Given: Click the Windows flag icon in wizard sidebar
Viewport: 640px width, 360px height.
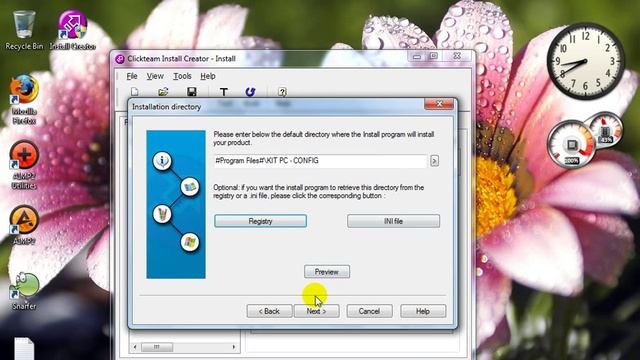Looking at the screenshot, I should click(190, 242).
